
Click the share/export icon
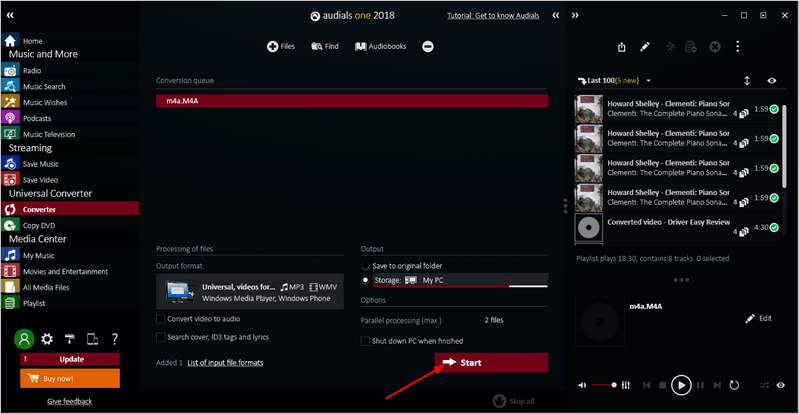tap(621, 47)
